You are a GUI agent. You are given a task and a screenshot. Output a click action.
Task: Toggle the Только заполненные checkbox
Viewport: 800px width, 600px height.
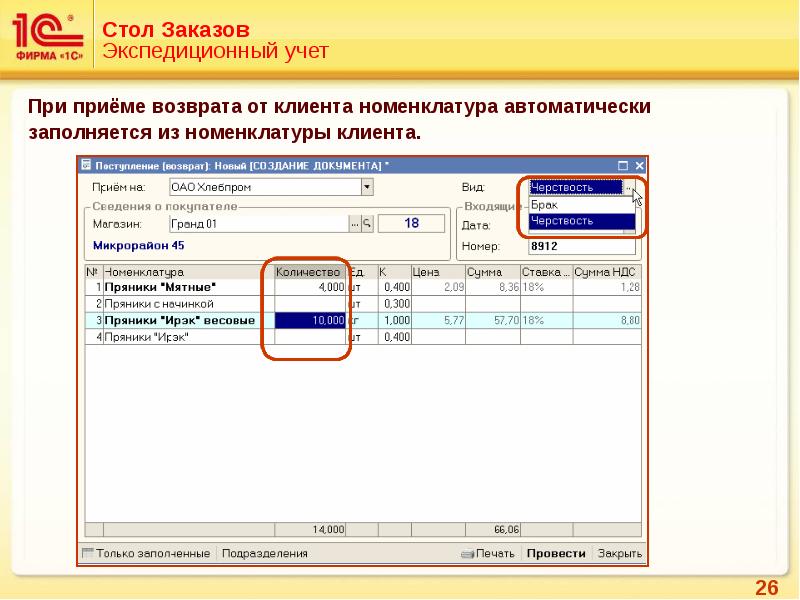point(88,553)
